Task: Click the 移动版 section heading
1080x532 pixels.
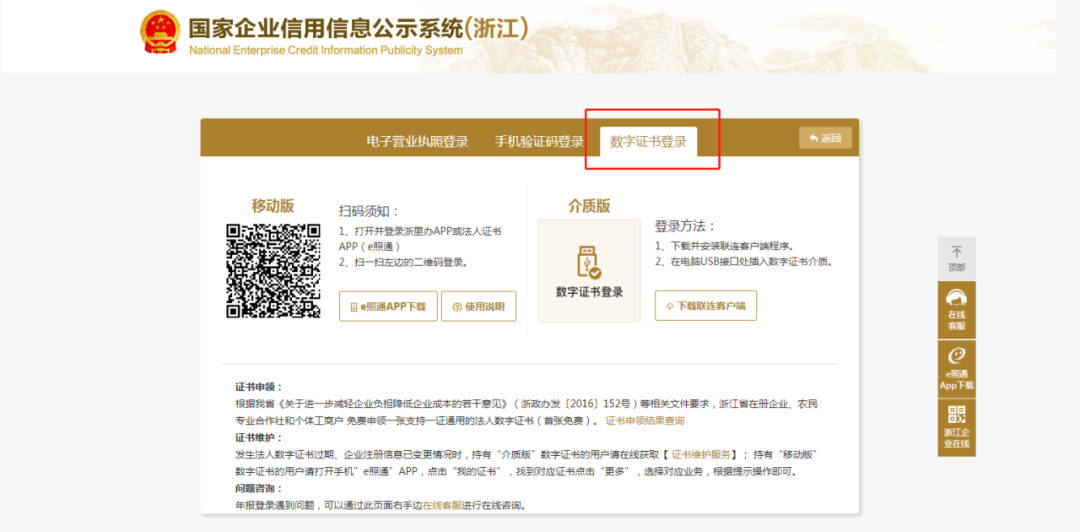Action: [x=272, y=206]
